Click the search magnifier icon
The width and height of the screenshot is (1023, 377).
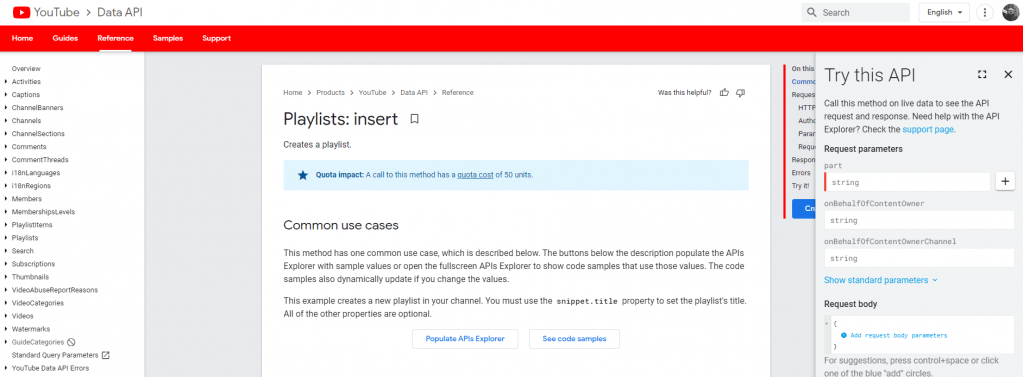pos(812,12)
